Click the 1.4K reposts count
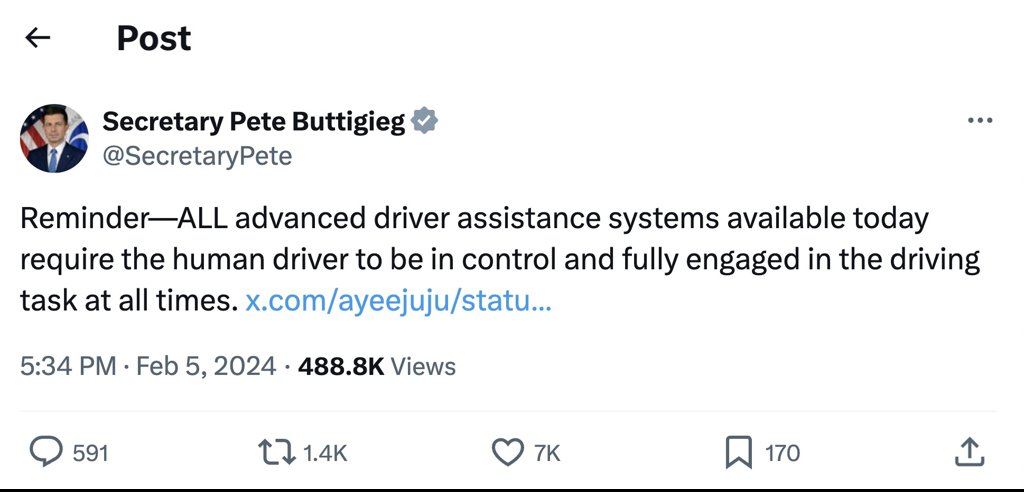The width and height of the screenshot is (1024, 492). pos(325,454)
